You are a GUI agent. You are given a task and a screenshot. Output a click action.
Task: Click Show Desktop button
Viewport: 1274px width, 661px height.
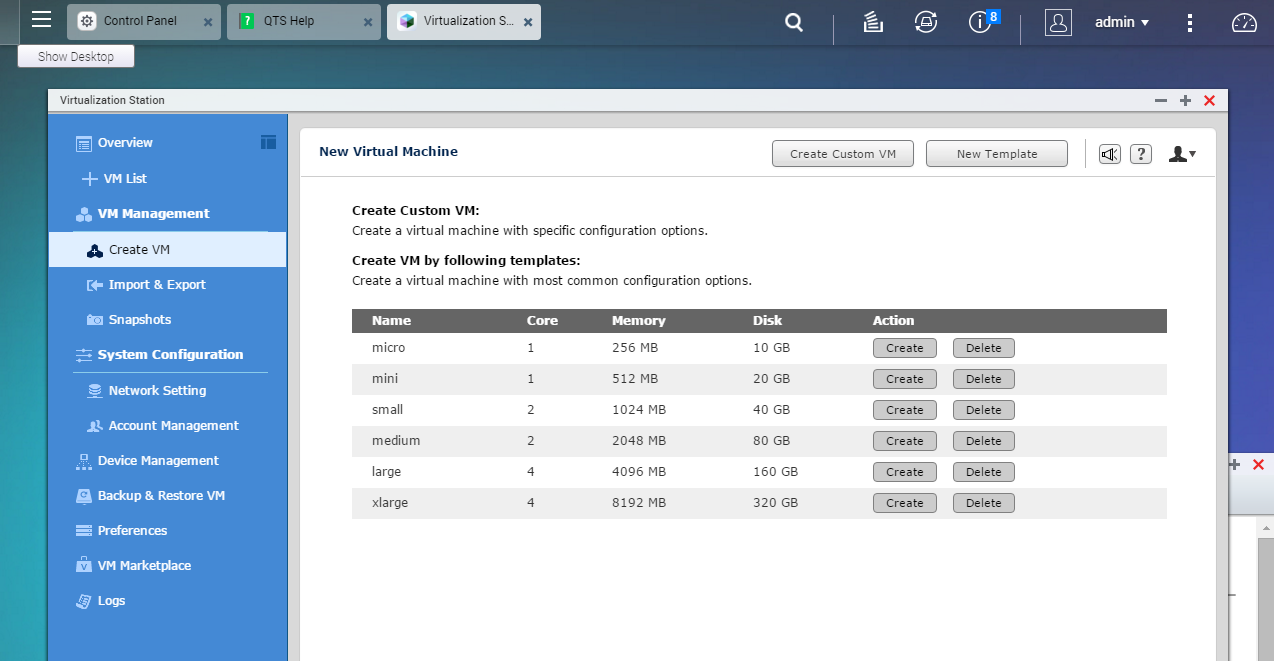tap(76, 57)
